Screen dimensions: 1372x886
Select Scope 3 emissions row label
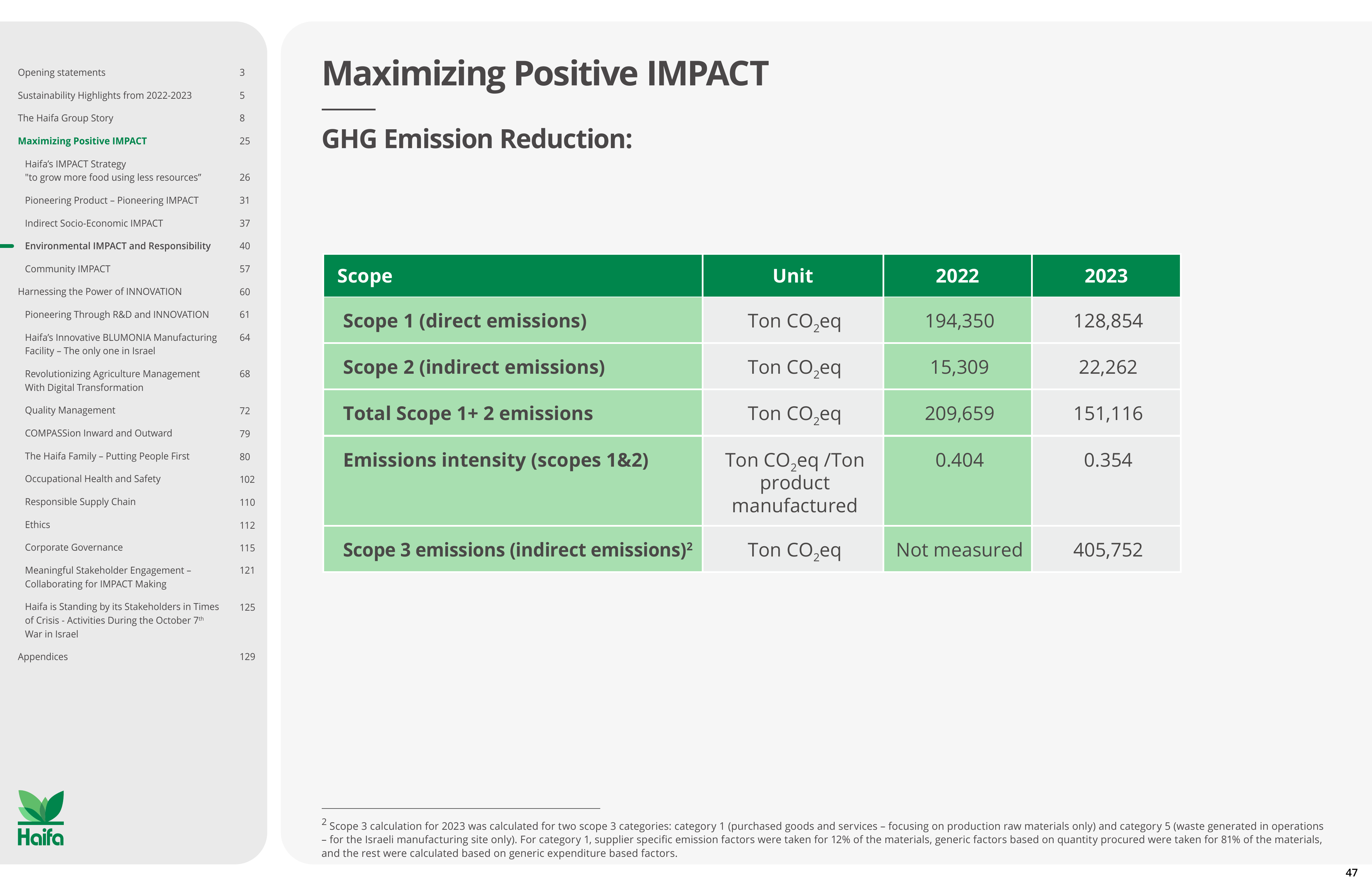[x=518, y=549]
